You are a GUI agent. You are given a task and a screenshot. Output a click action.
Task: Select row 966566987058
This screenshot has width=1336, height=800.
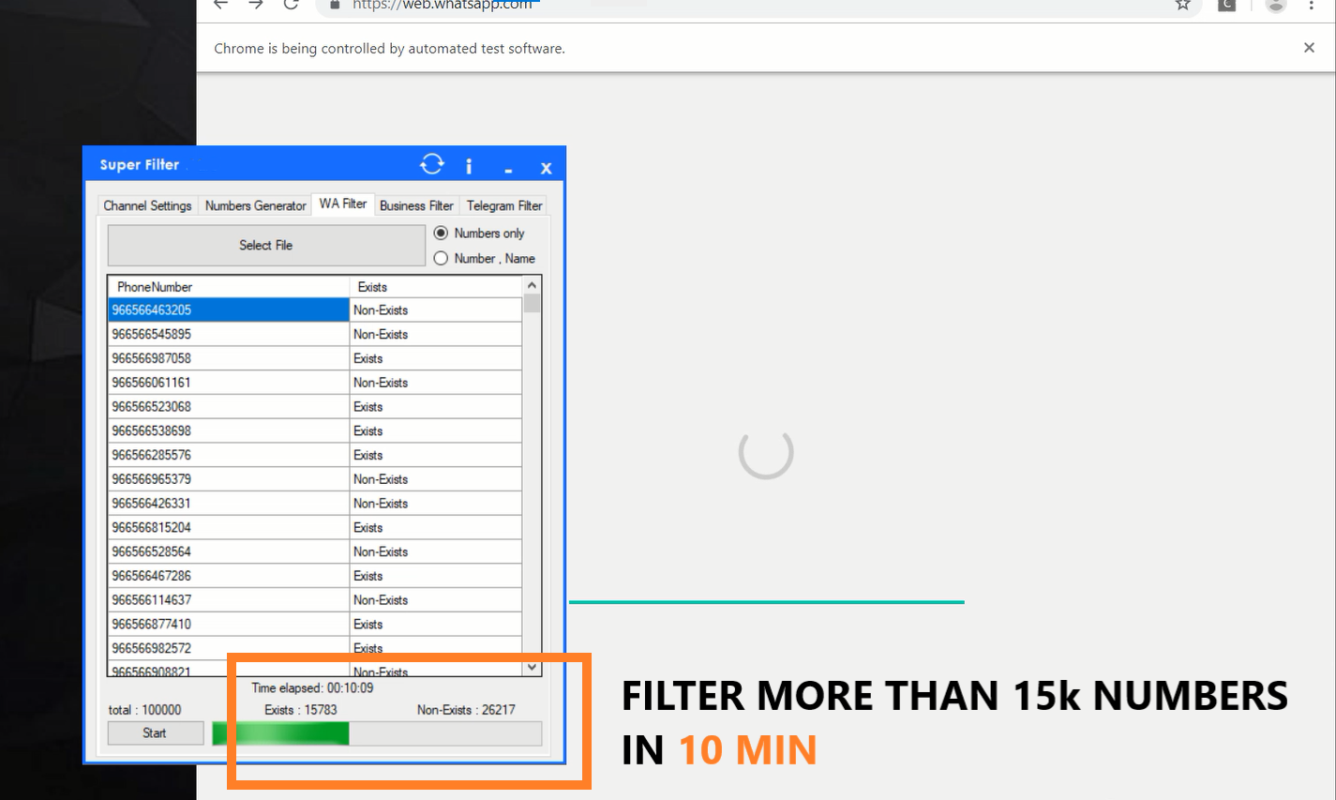pyautogui.click(x=315, y=358)
